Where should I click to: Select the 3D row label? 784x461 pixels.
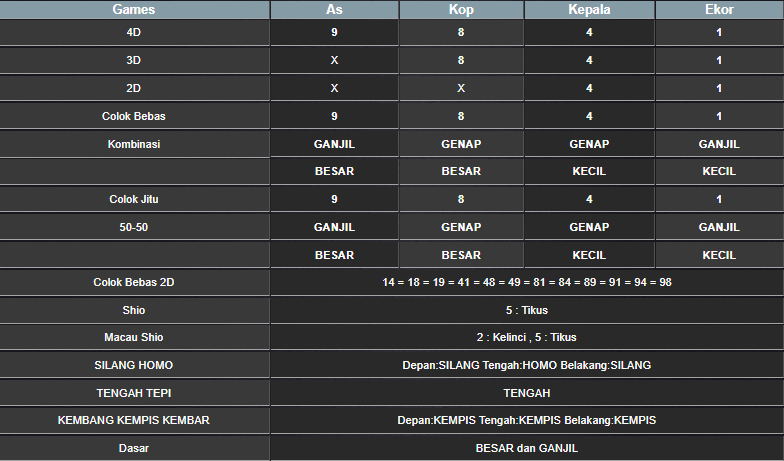(134, 60)
